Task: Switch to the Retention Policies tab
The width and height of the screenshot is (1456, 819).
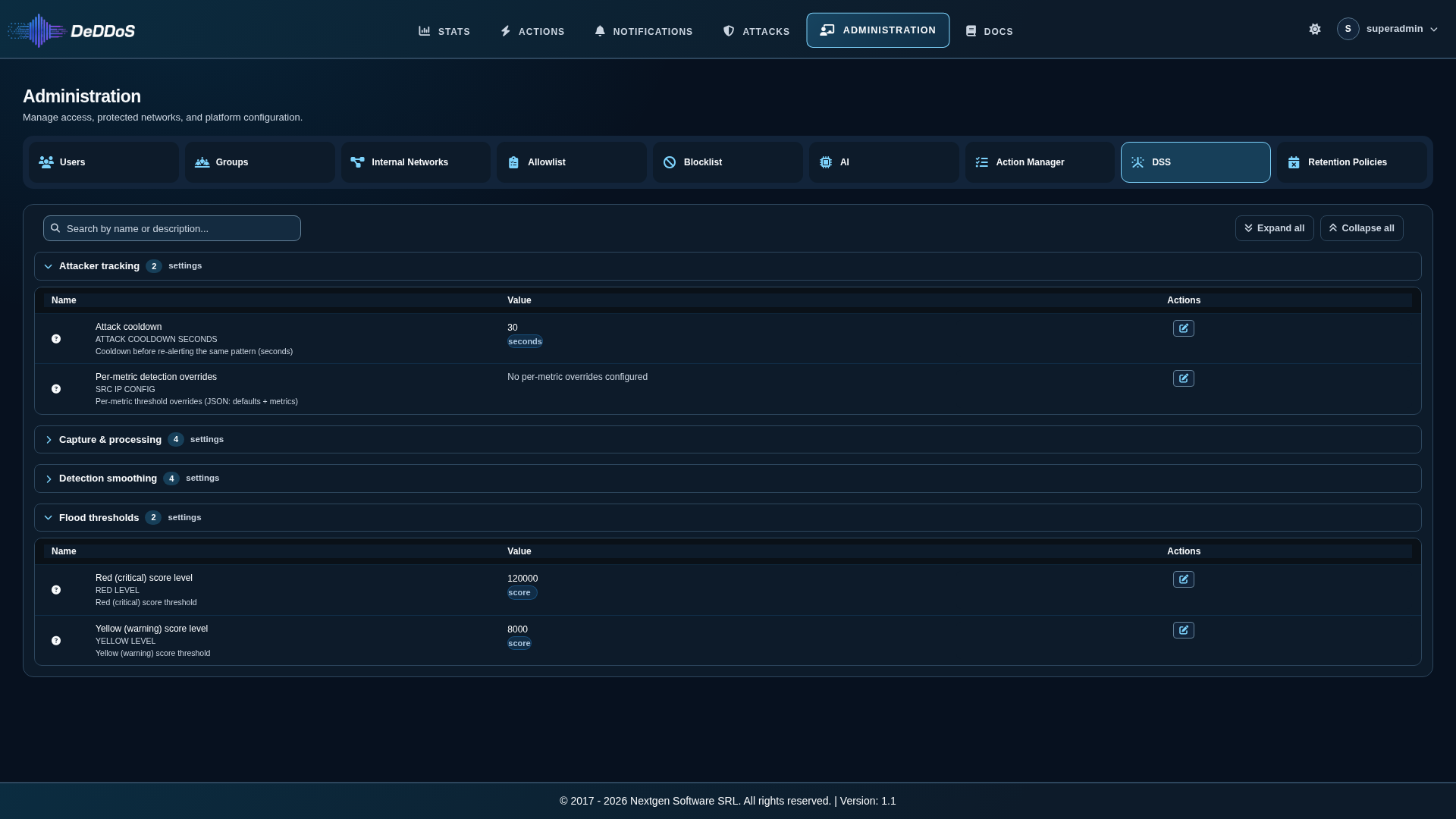Action: 1352,162
